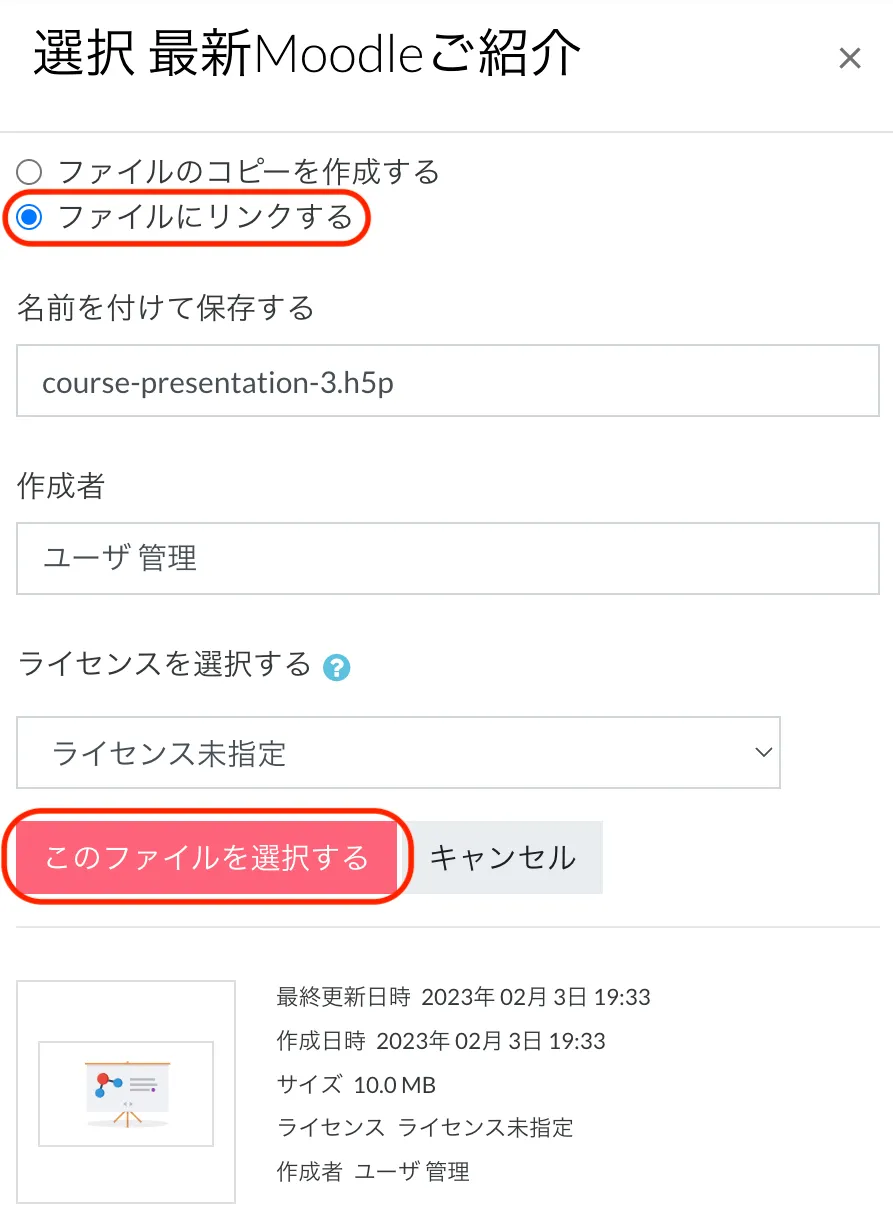
Task: Click the course presentation file thumbnail
Action: coord(126,1092)
